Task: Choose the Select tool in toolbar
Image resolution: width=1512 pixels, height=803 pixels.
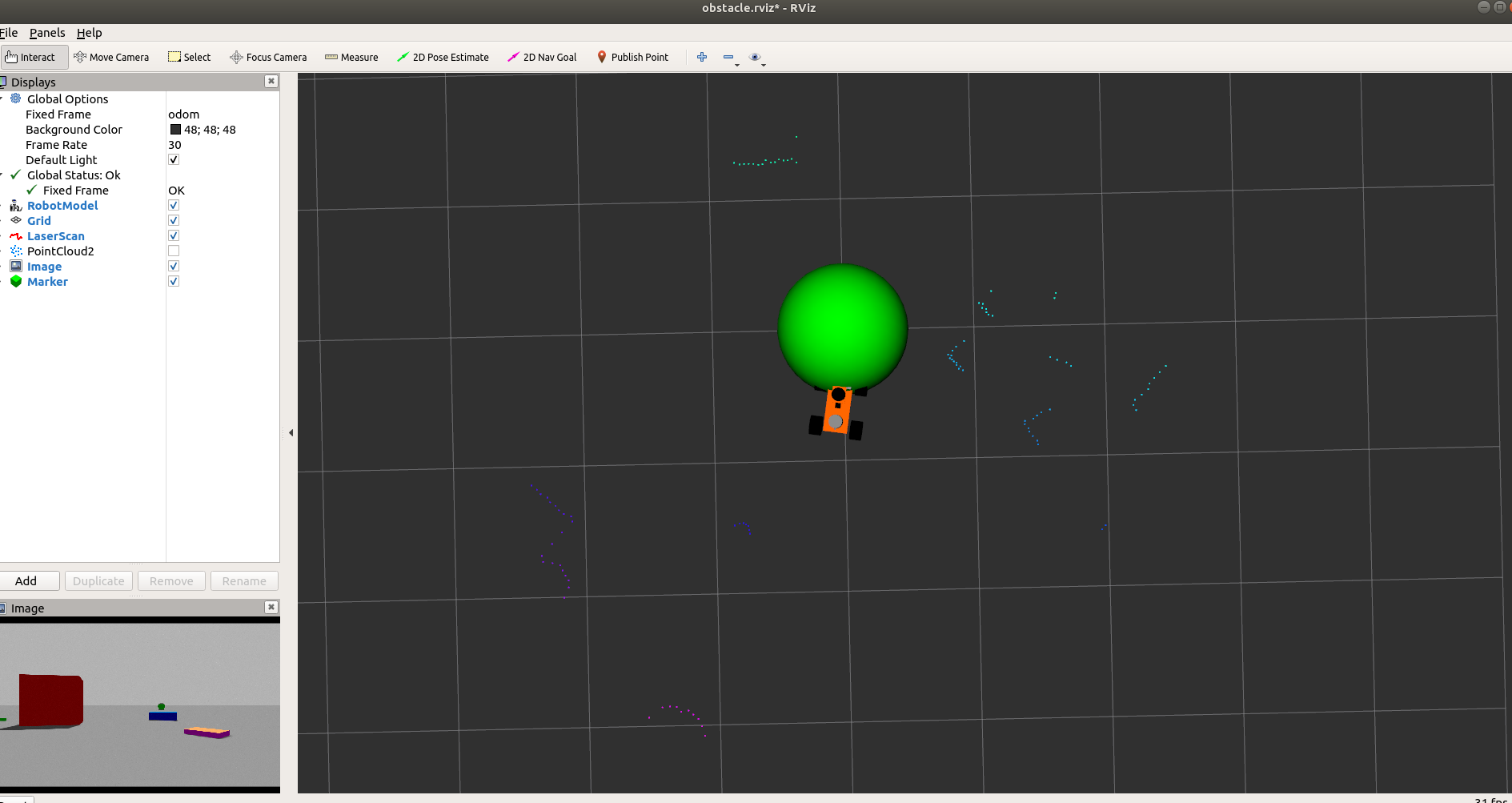Action: 189,57
